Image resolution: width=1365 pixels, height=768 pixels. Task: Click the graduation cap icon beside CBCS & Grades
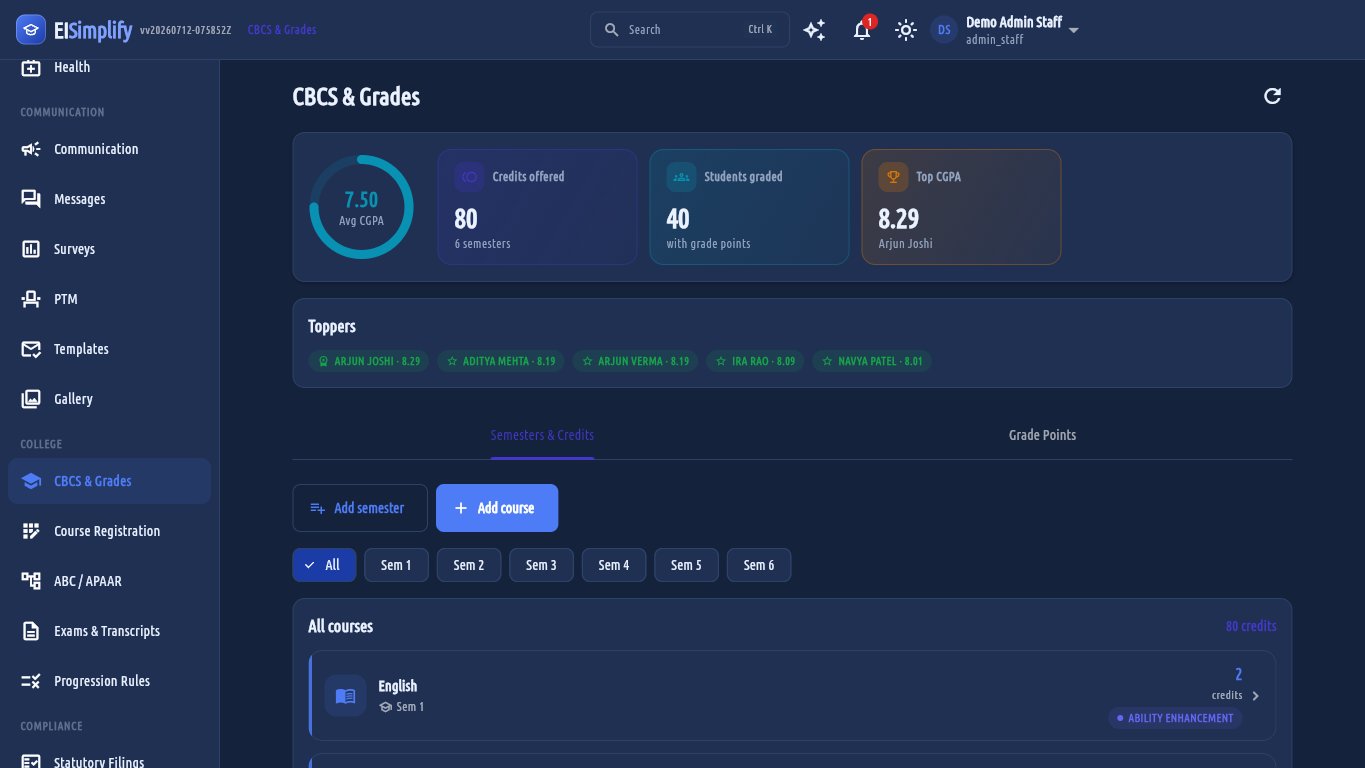pyautogui.click(x=31, y=481)
